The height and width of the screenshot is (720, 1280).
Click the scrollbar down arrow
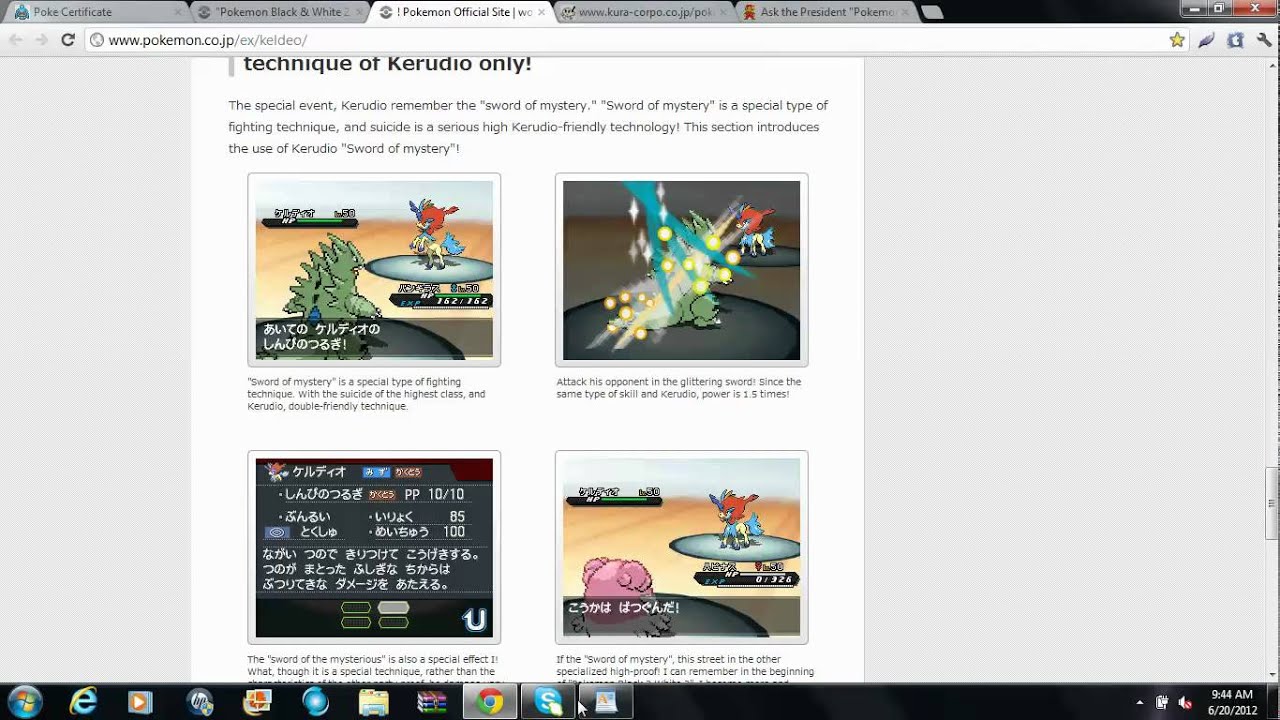(1271, 675)
